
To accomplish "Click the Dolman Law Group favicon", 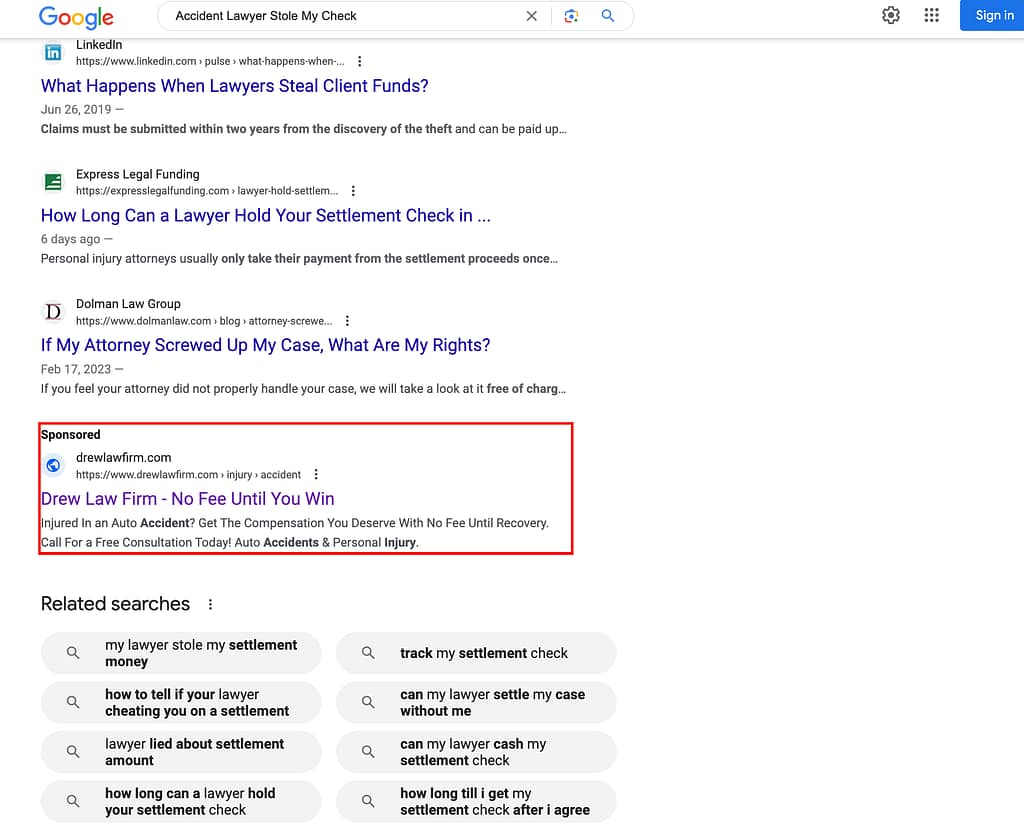I will 53,312.
